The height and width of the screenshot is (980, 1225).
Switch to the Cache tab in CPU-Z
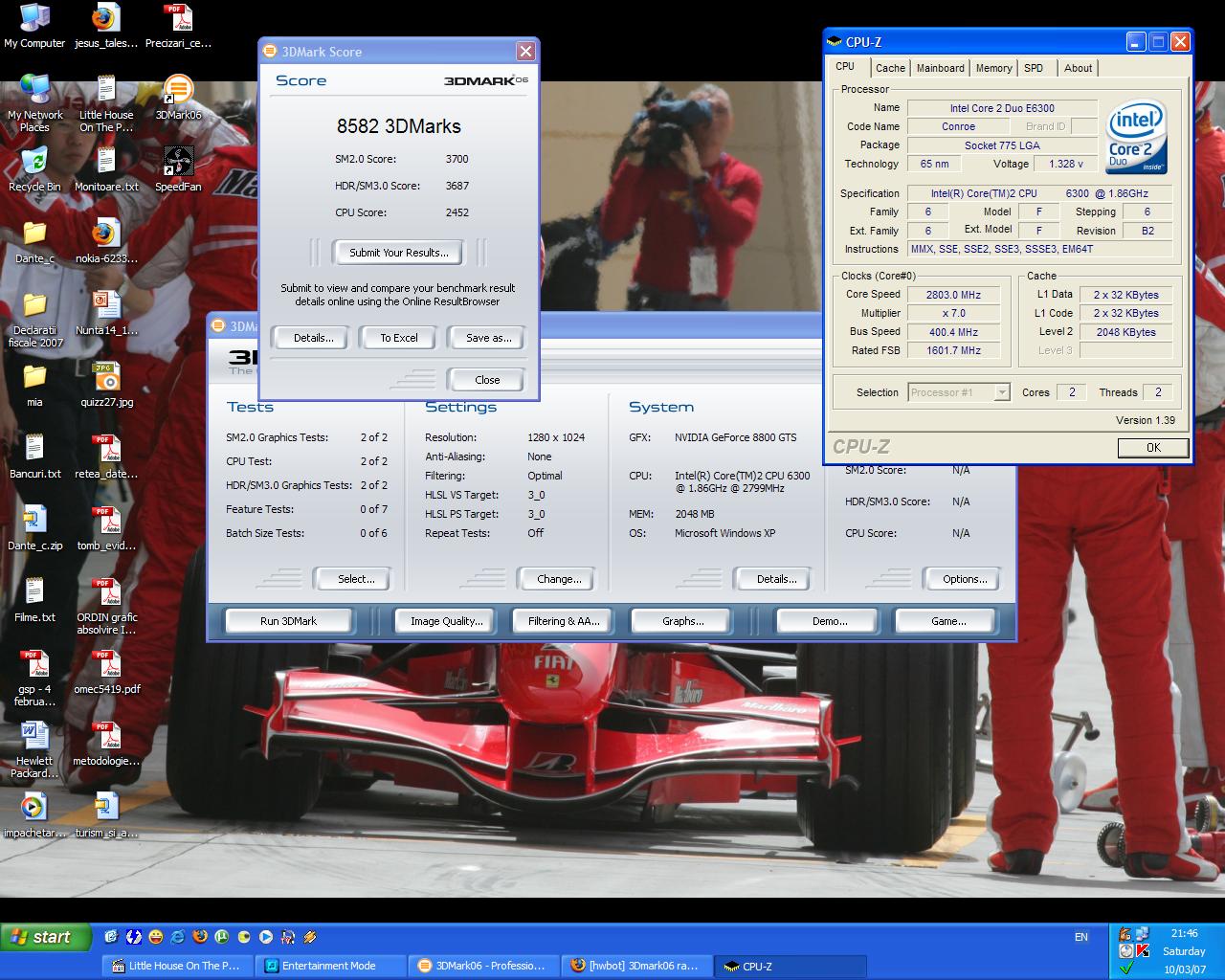(890, 68)
